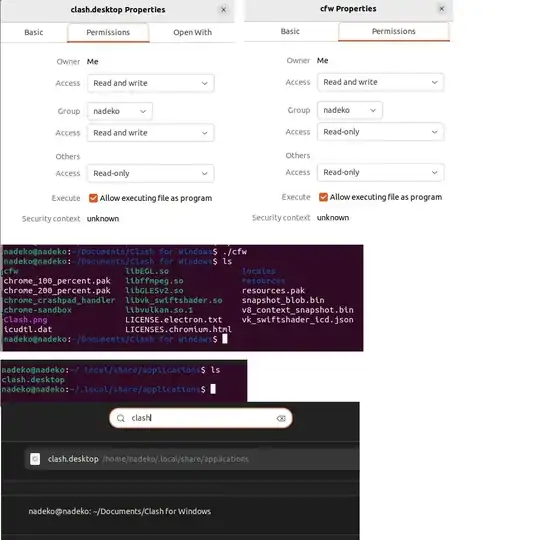The height and width of the screenshot is (540, 540).
Task: Click LICENSES.chromium.html in terminal listing
Action: (x=178, y=329)
